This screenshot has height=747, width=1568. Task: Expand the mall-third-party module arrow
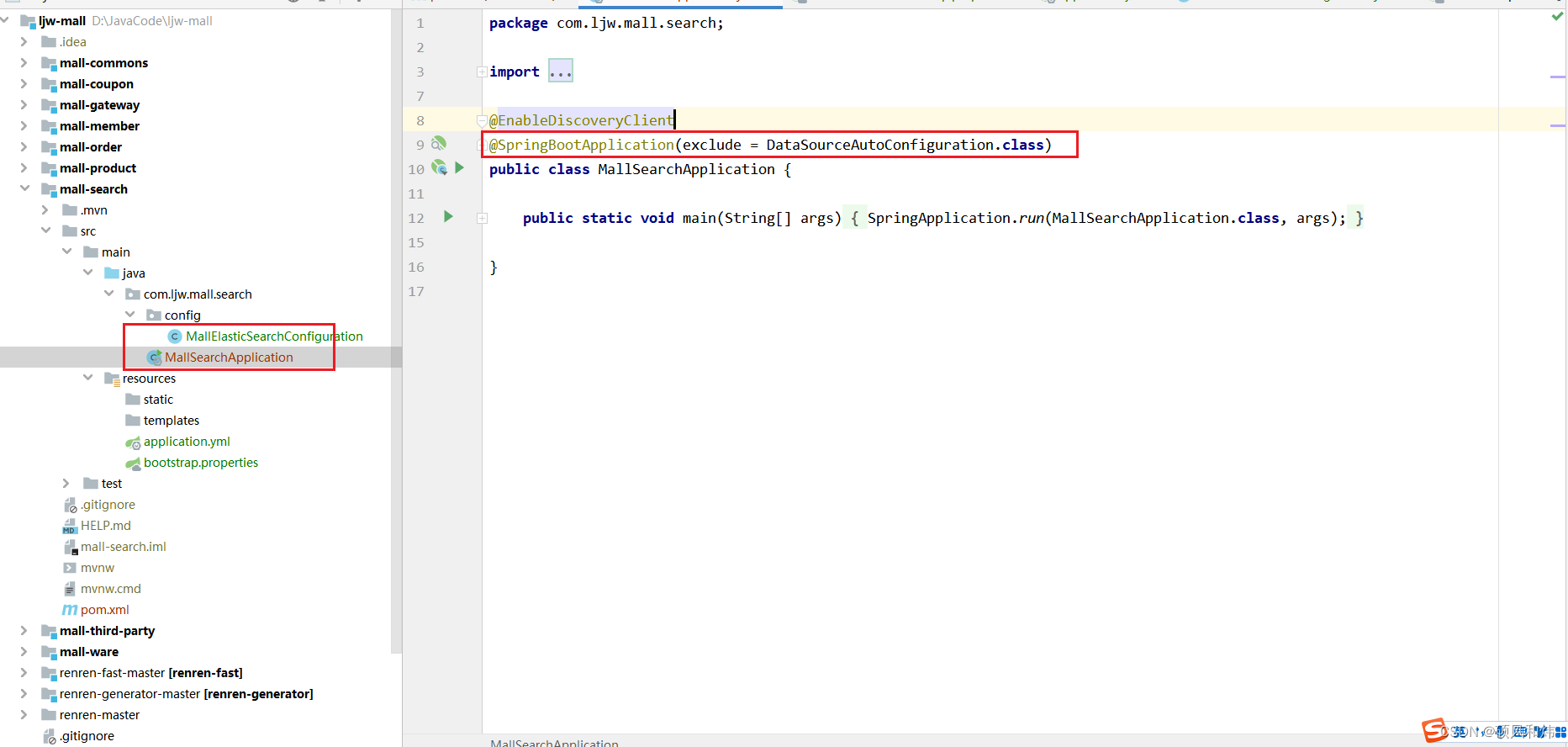pos(24,631)
